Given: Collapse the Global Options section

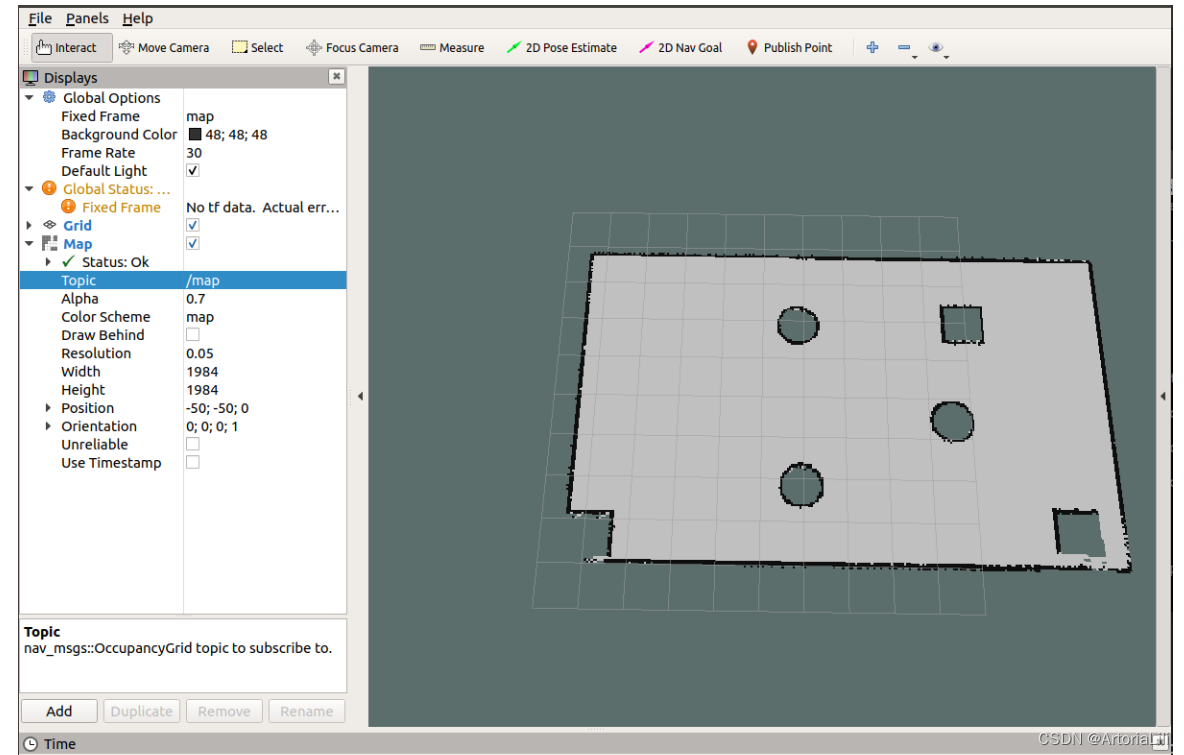Looking at the screenshot, I should pyautogui.click(x=29, y=98).
